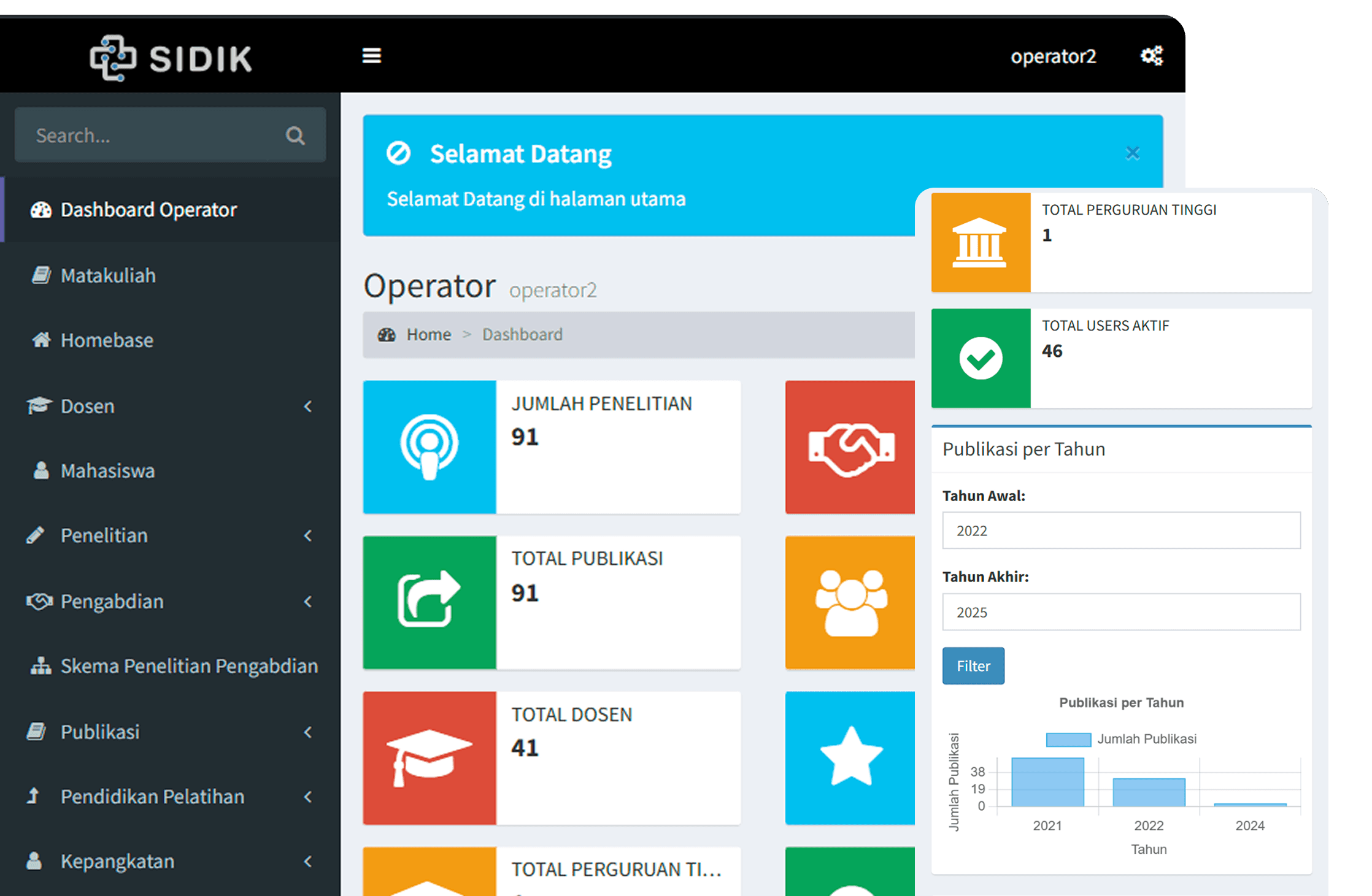
Task: Open Matakuliah in the sidebar
Action: (171, 275)
